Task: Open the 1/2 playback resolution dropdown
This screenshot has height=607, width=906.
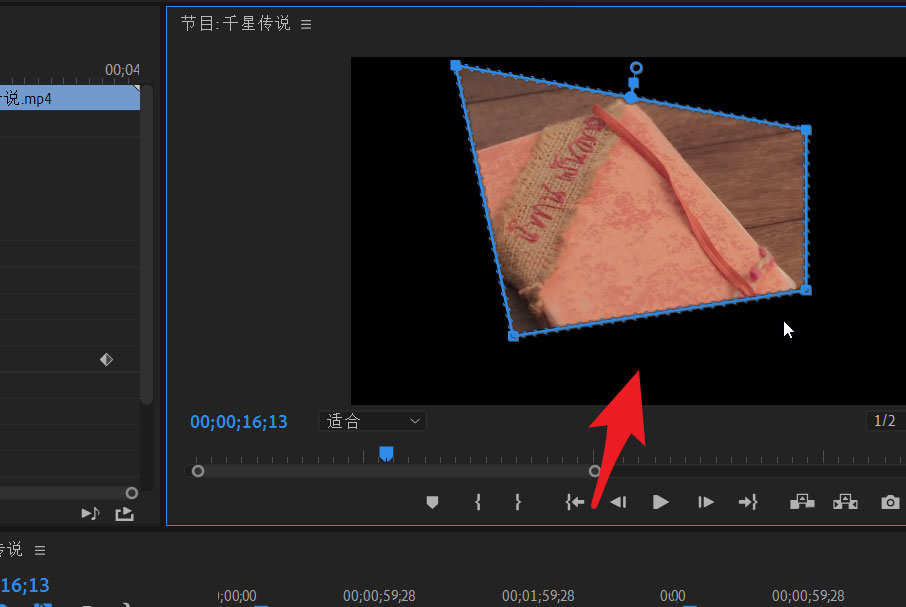Action: tap(884, 421)
